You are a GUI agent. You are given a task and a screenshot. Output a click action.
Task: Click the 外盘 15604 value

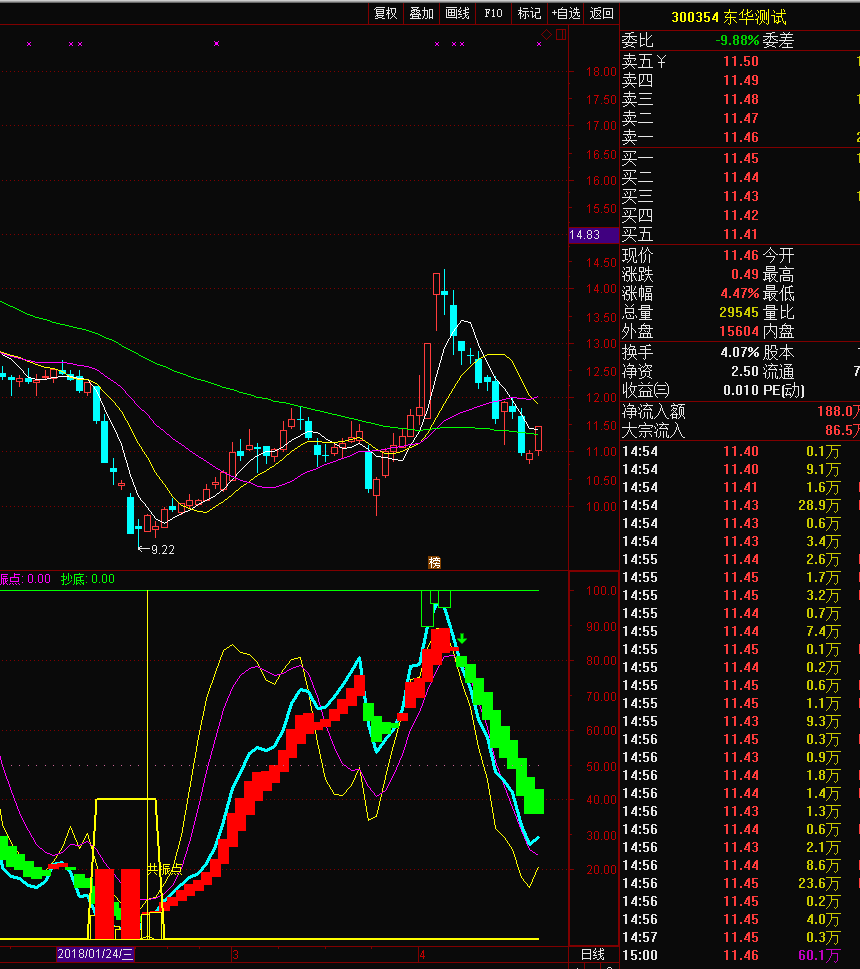(739, 331)
